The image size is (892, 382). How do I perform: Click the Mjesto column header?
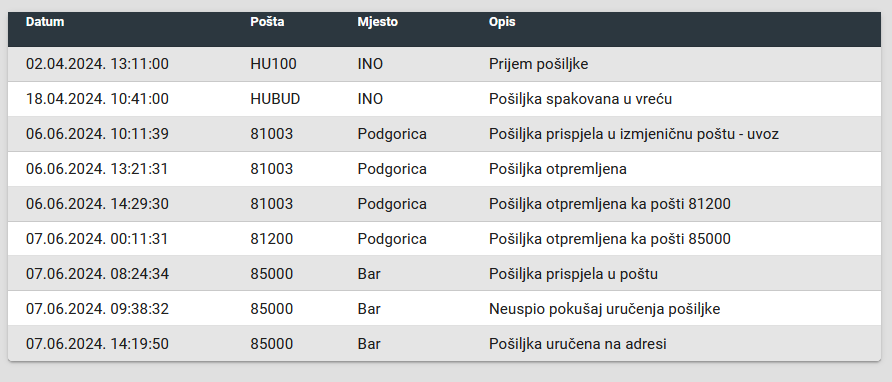pyautogui.click(x=378, y=22)
